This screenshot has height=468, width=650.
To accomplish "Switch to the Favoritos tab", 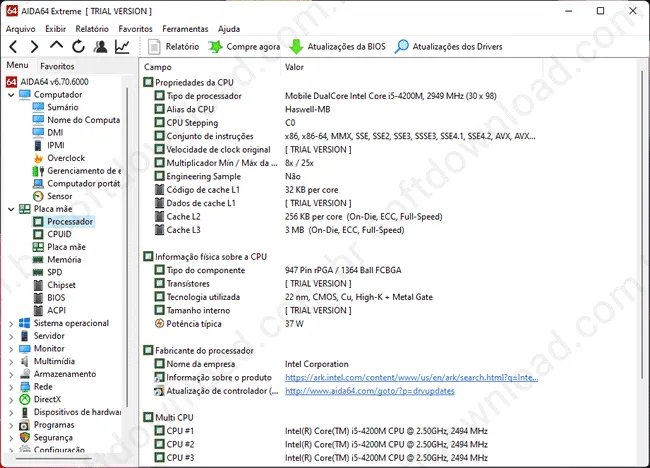I will coord(57,66).
